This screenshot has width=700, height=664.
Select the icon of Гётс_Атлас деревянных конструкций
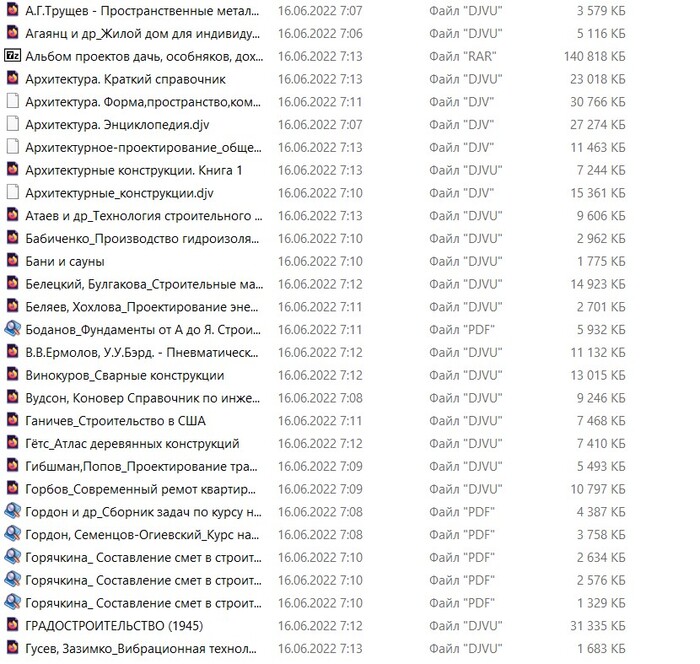[12, 443]
